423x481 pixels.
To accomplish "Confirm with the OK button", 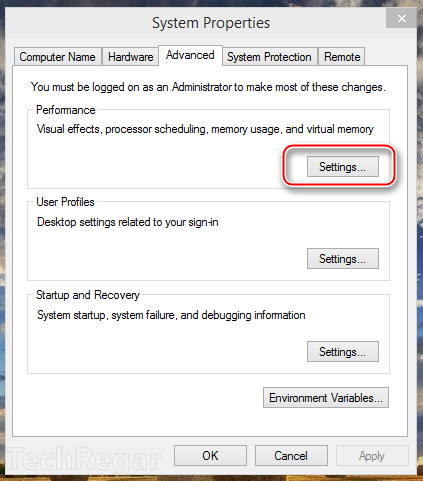I will (x=210, y=455).
